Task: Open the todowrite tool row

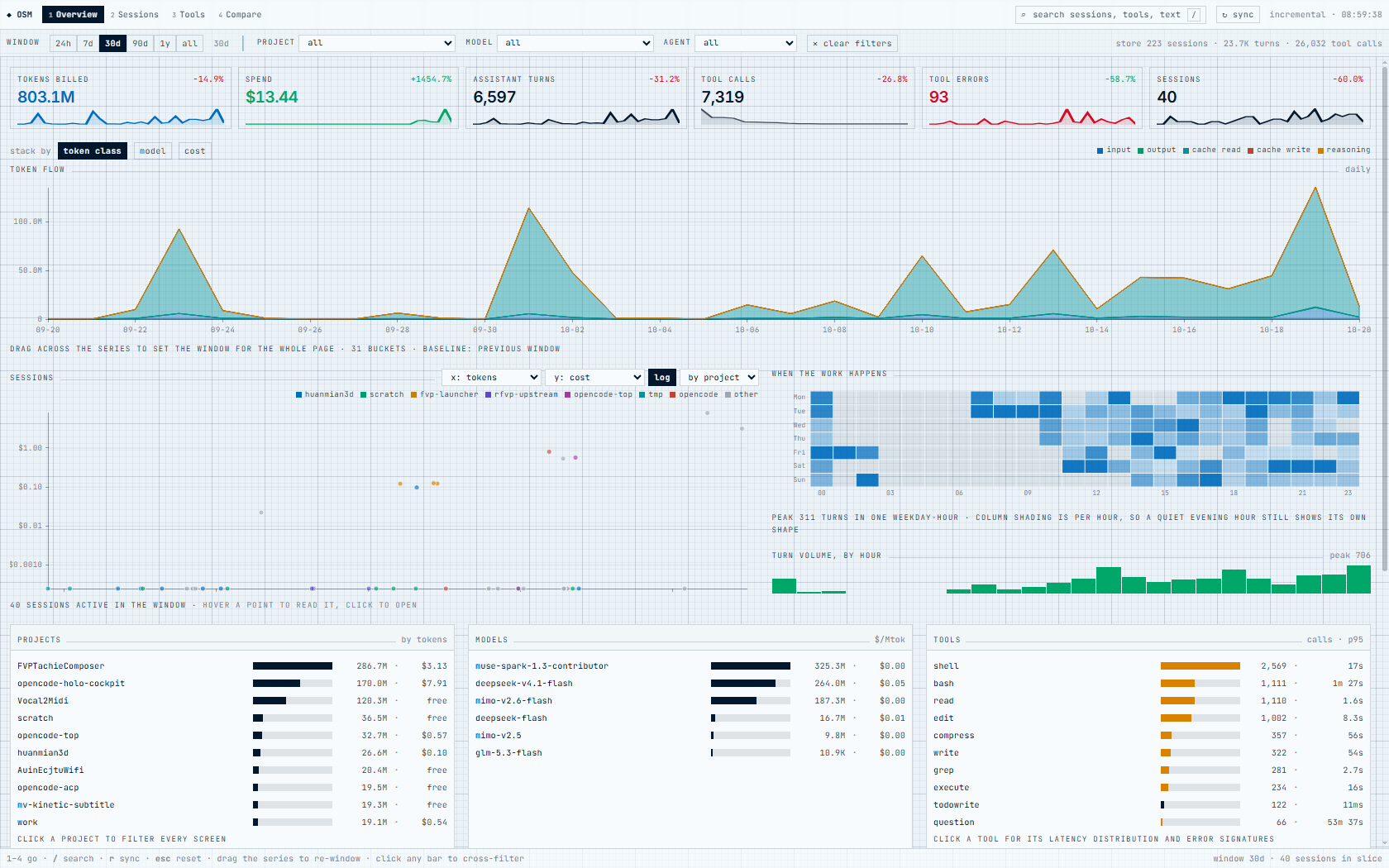Action: [1148, 804]
